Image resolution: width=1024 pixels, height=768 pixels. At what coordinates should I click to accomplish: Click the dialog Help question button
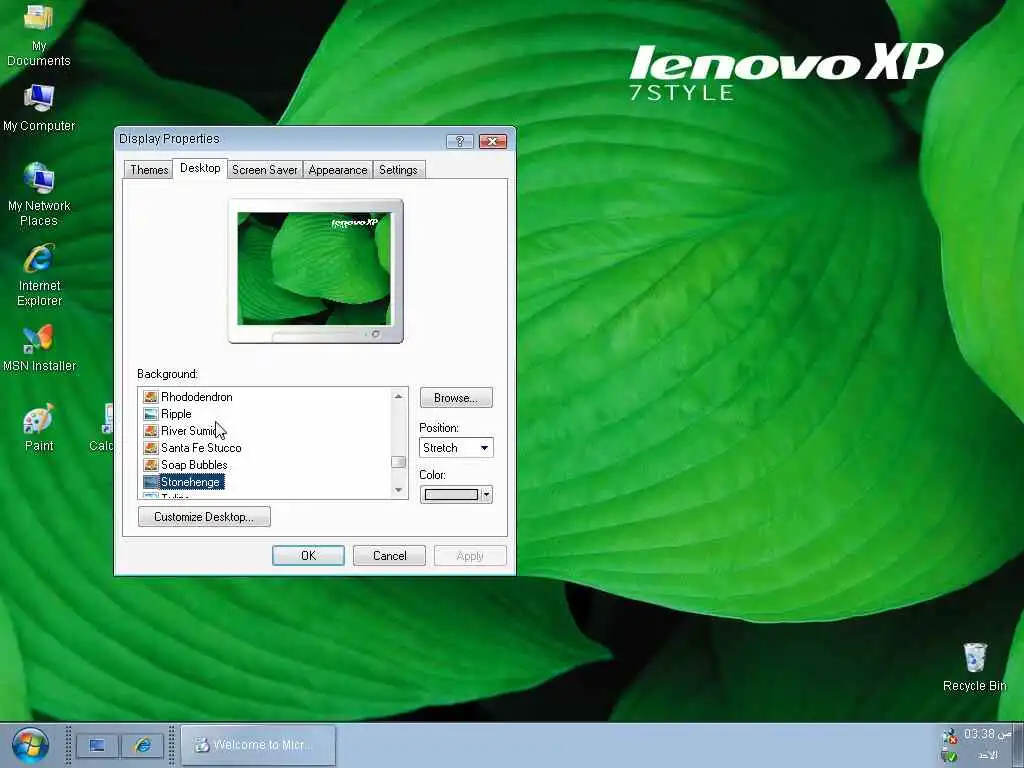tap(460, 142)
